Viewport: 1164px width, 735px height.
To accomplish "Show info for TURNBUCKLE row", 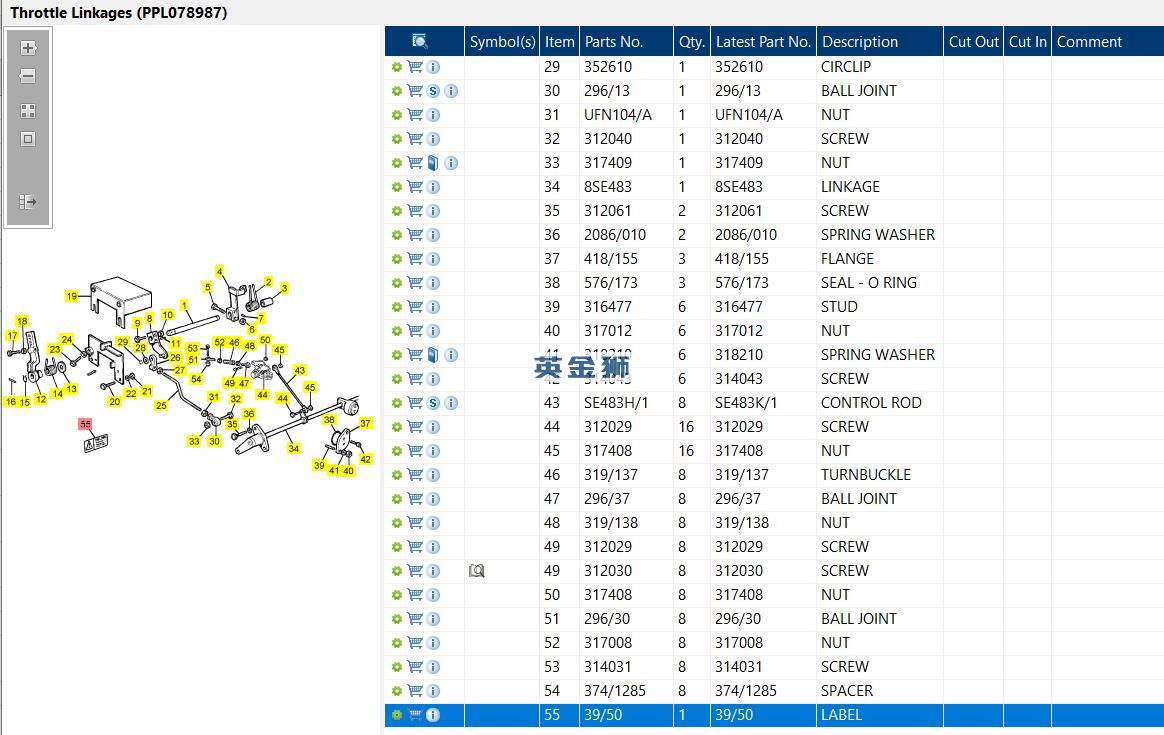I will coord(434,475).
